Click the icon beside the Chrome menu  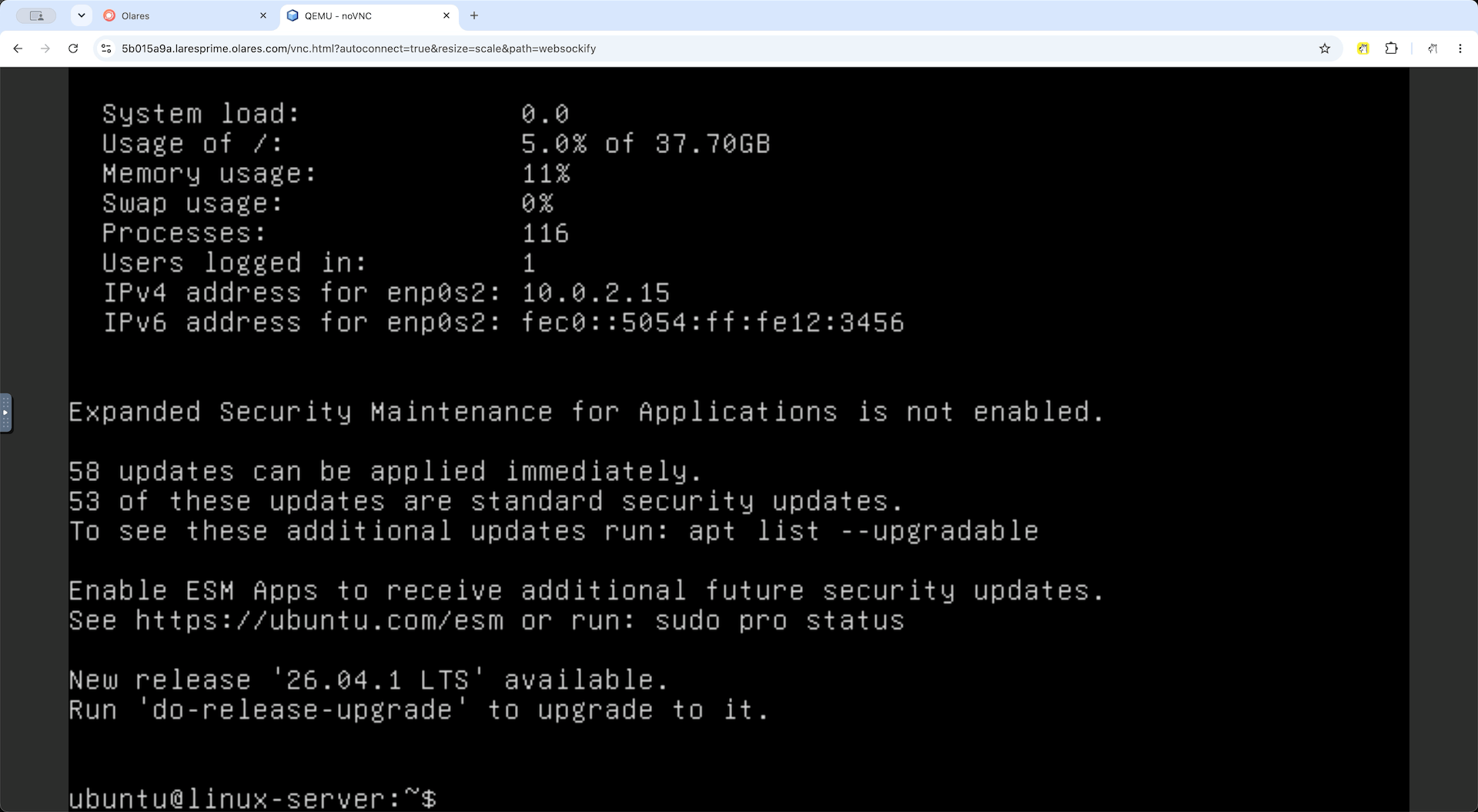point(1433,48)
